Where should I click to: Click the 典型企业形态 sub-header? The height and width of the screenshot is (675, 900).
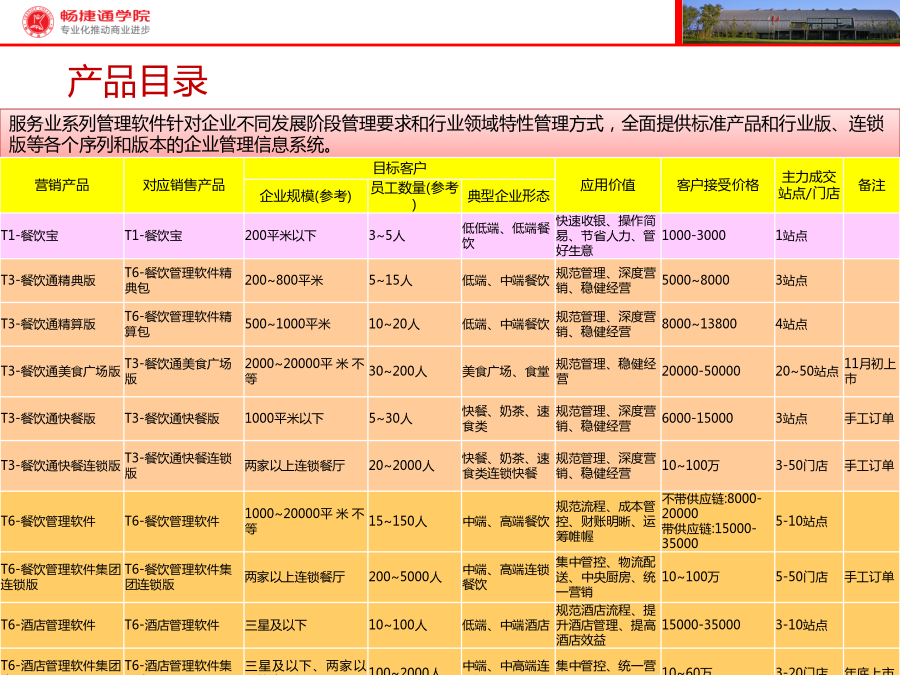pos(508,196)
